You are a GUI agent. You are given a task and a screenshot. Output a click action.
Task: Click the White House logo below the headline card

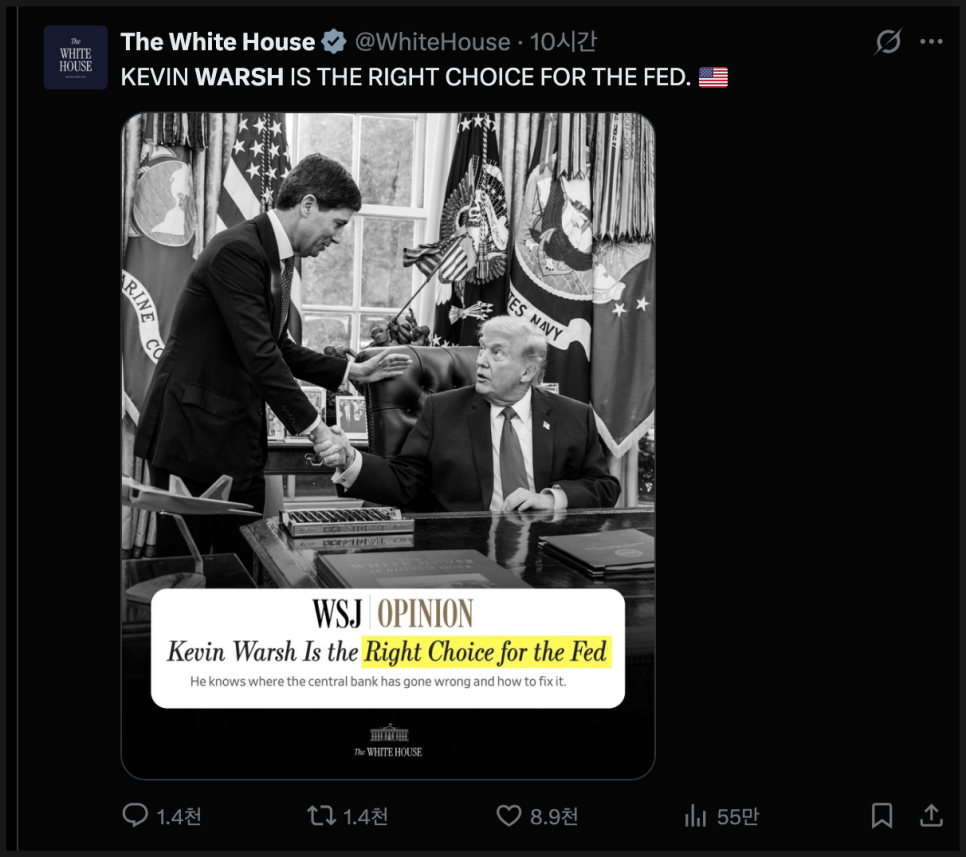(x=388, y=740)
